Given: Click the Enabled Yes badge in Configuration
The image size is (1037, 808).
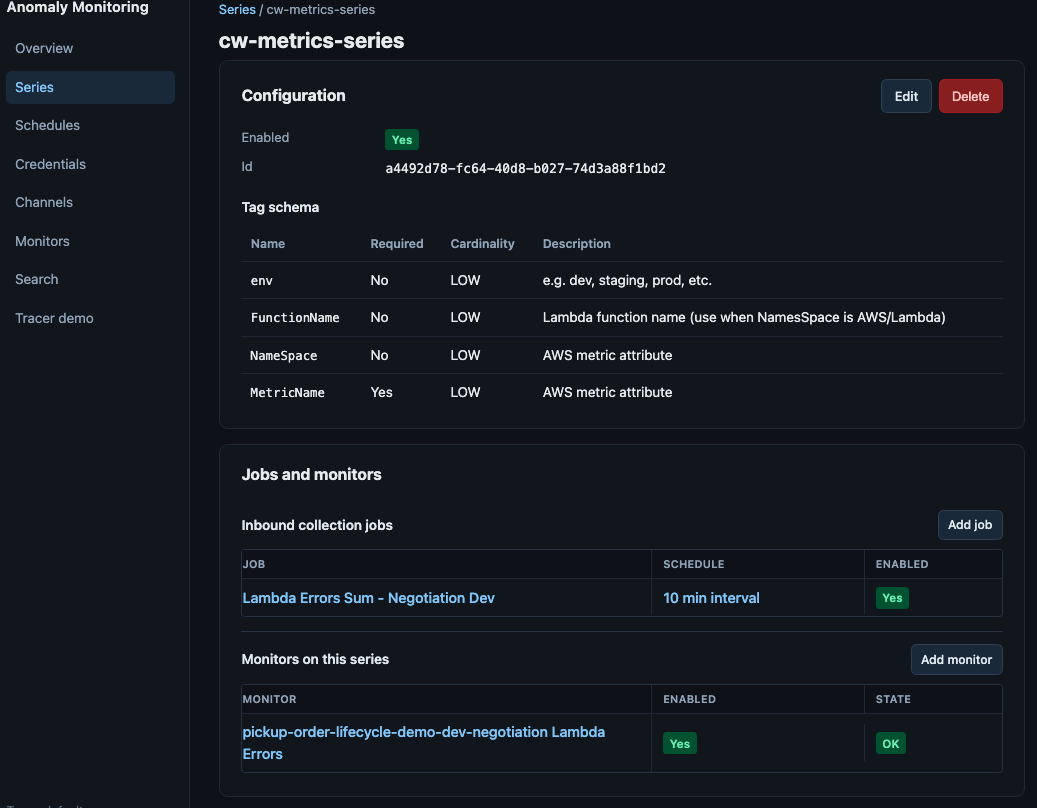Looking at the screenshot, I should coord(401,140).
